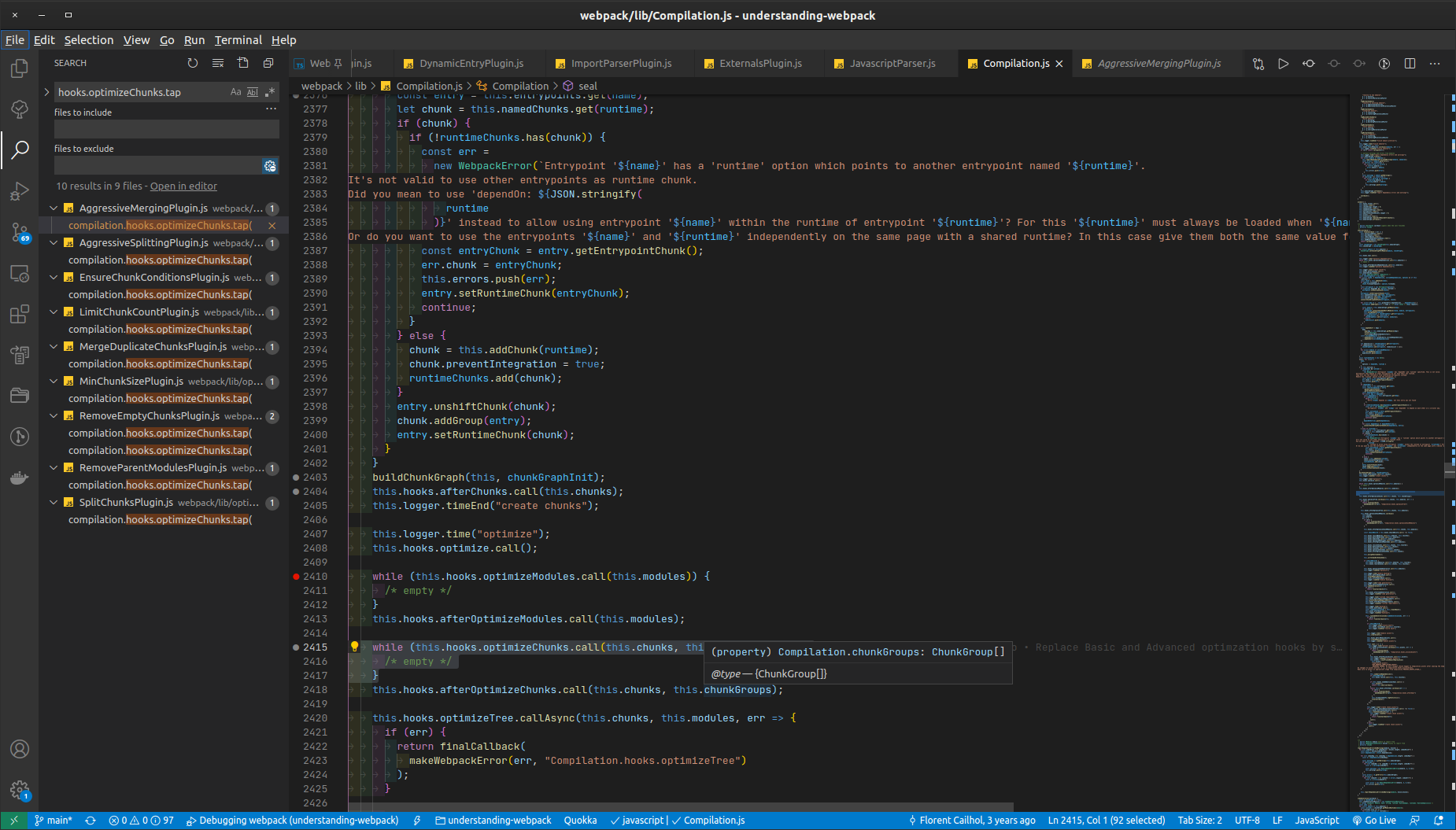Enable regular expression search
Screen dimensions: 1456x830
point(268,92)
